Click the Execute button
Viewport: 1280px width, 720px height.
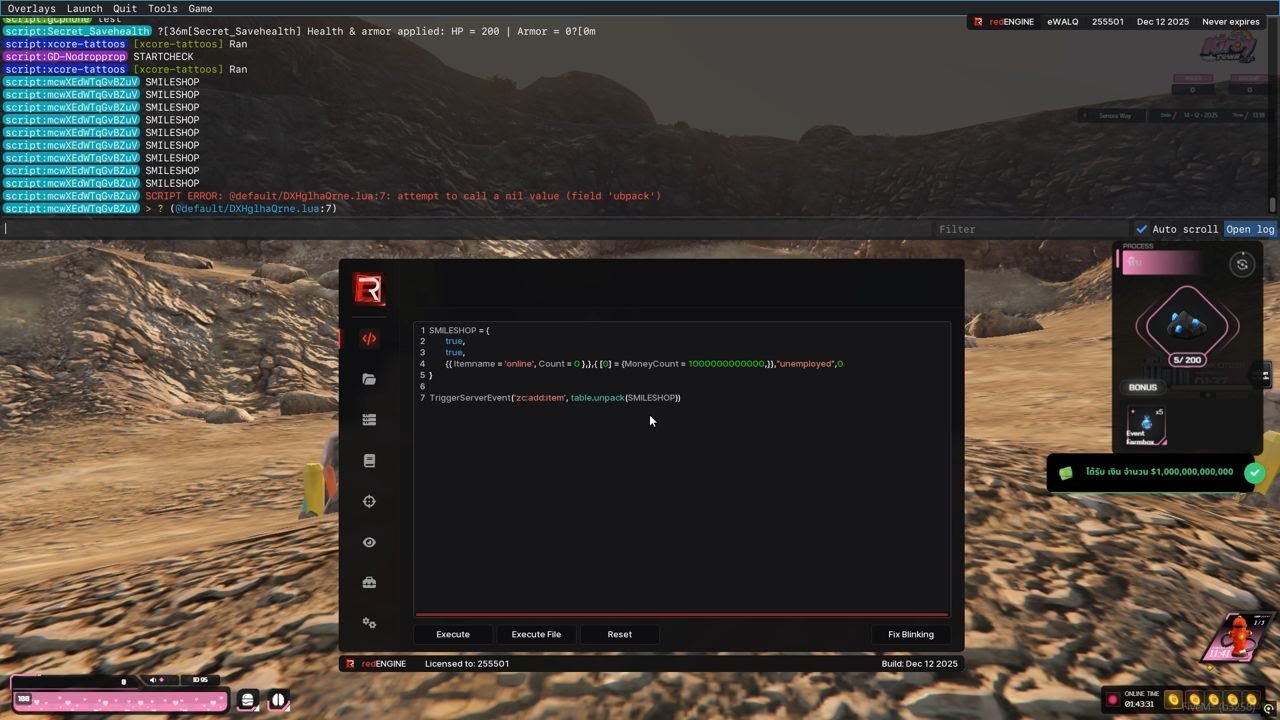453,634
